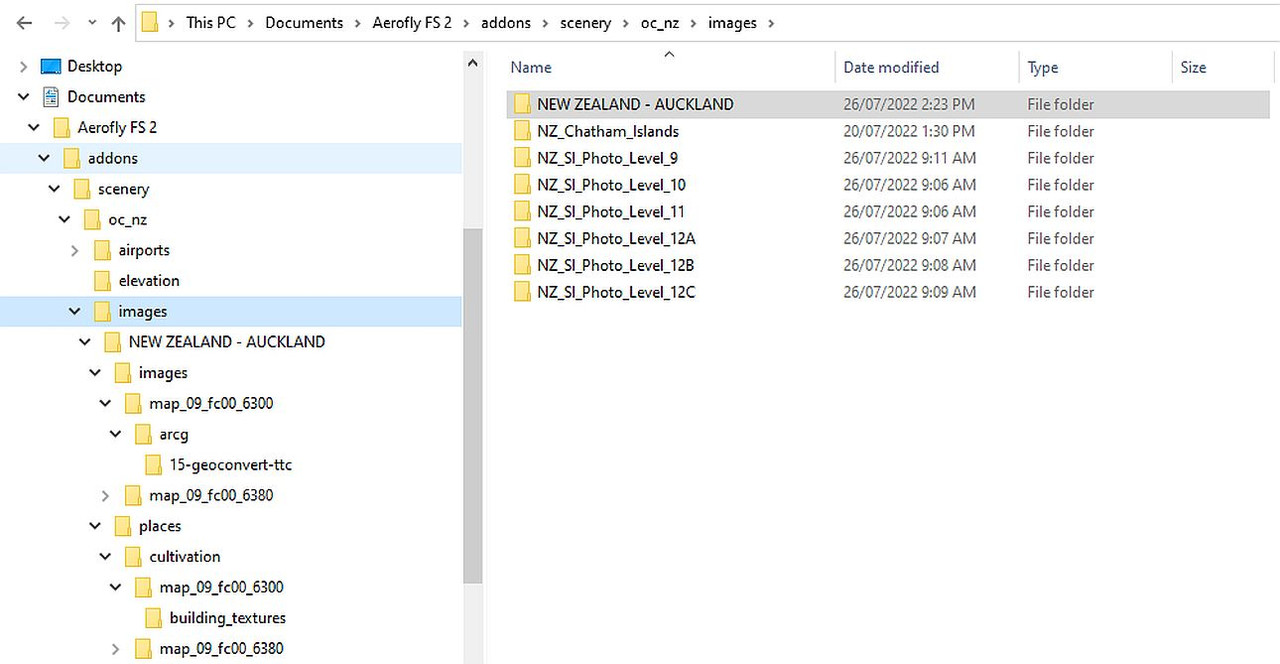Viewport: 1280px width, 664px height.
Task: Click date '20/07/2022 1:30 PM'
Action: (909, 131)
